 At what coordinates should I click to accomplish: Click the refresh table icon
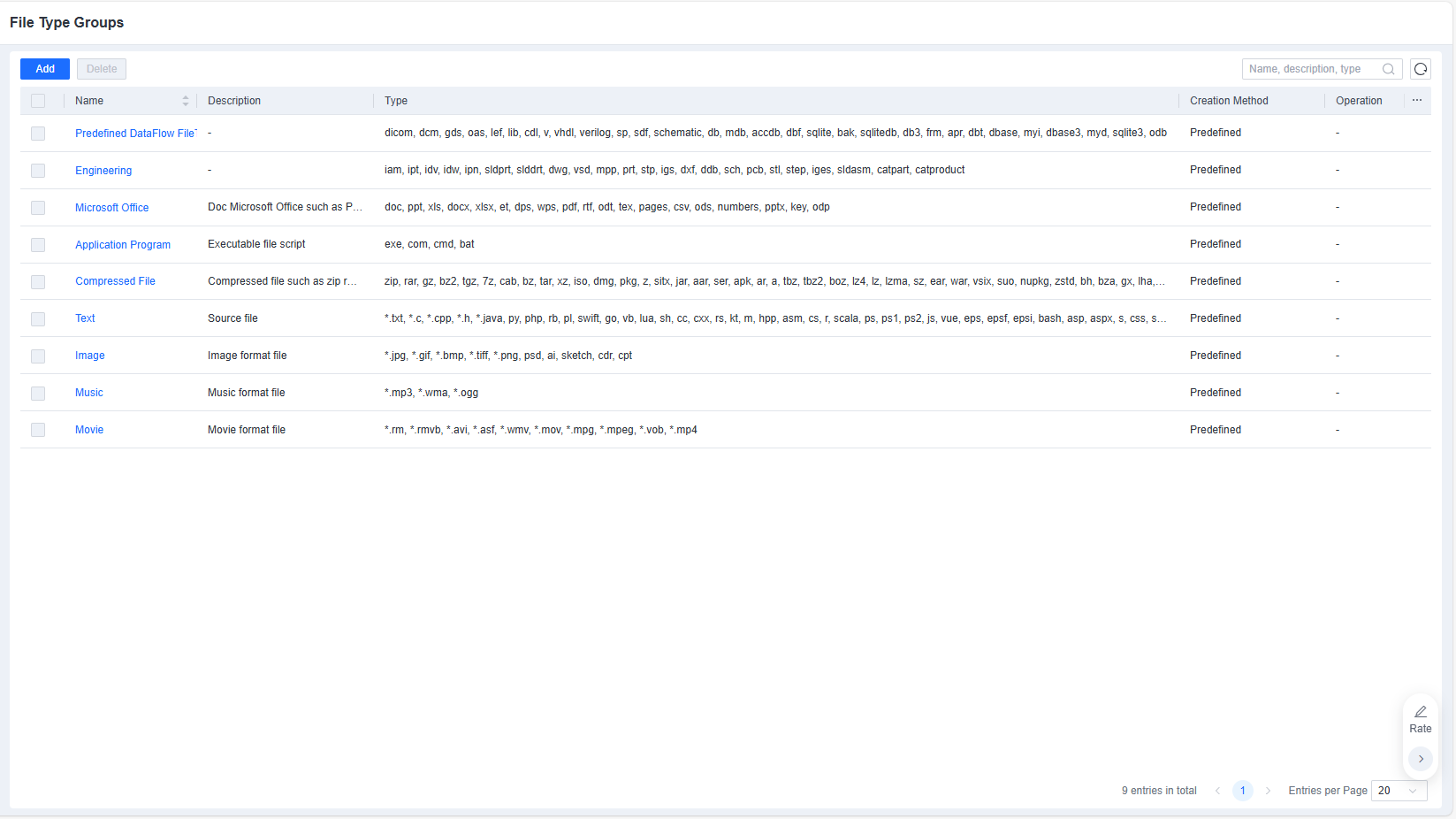(x=1421, y=69)
